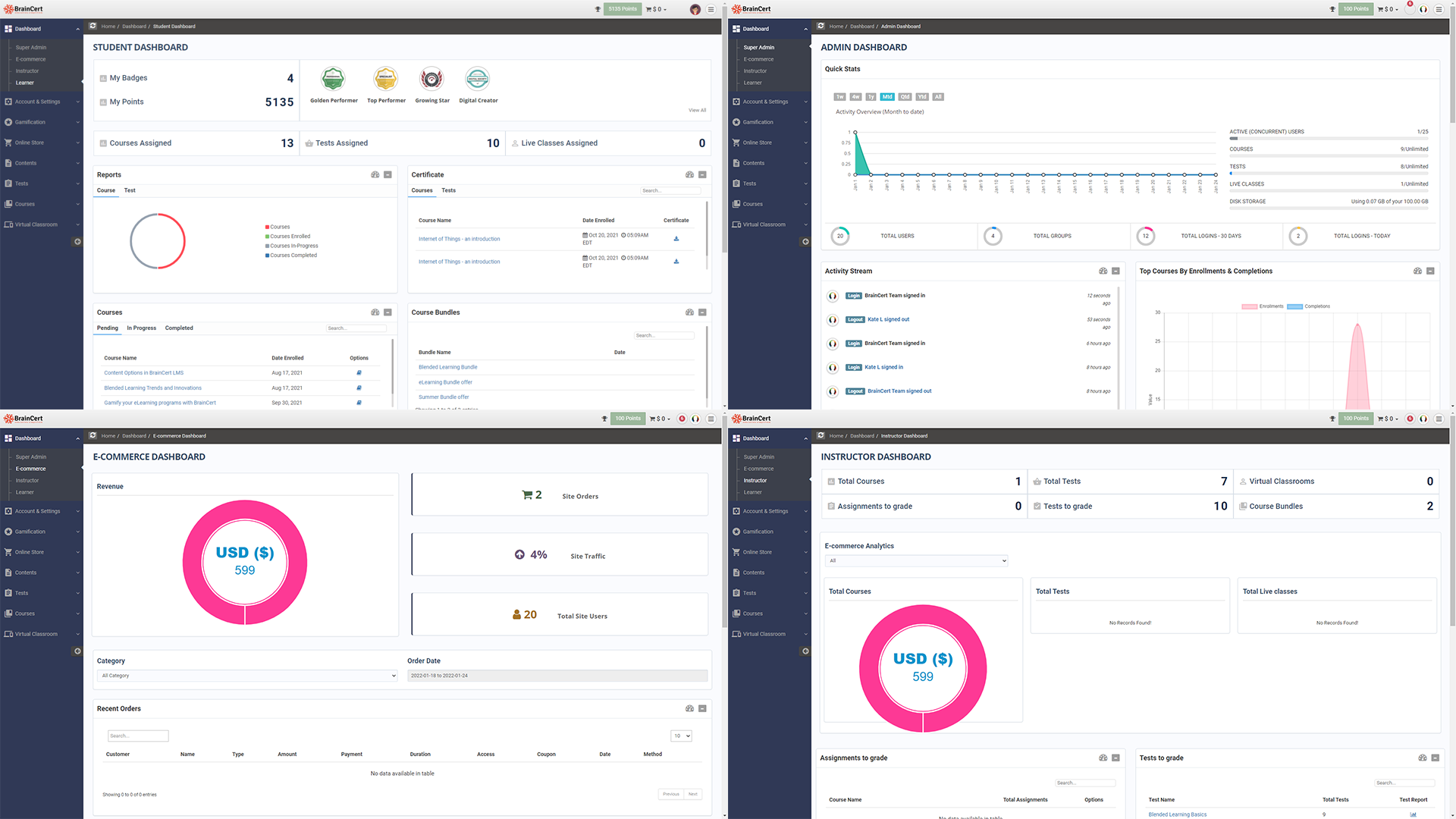Click the Digital Creator badge icon

click(478, 79)
